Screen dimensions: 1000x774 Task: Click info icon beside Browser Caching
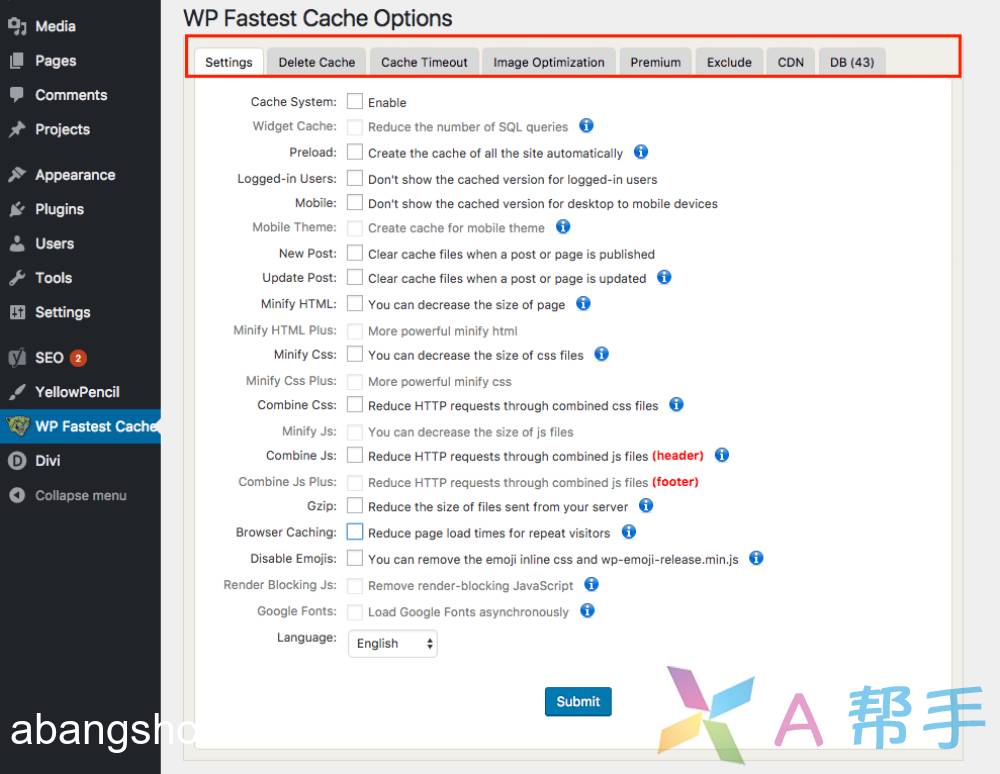click(629, 532)
